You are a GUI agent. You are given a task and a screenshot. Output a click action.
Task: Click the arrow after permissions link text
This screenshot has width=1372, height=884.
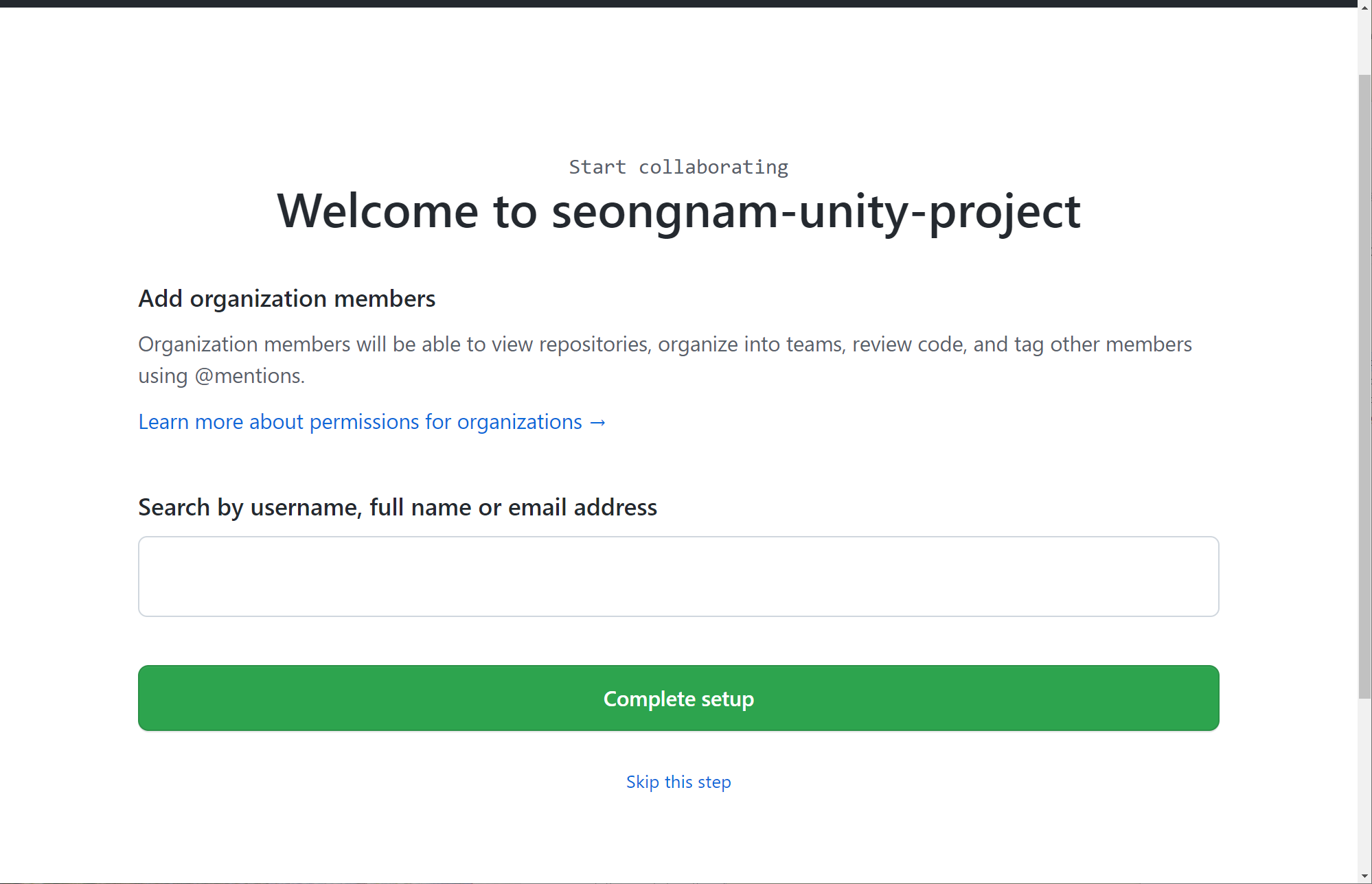point(597,422)
